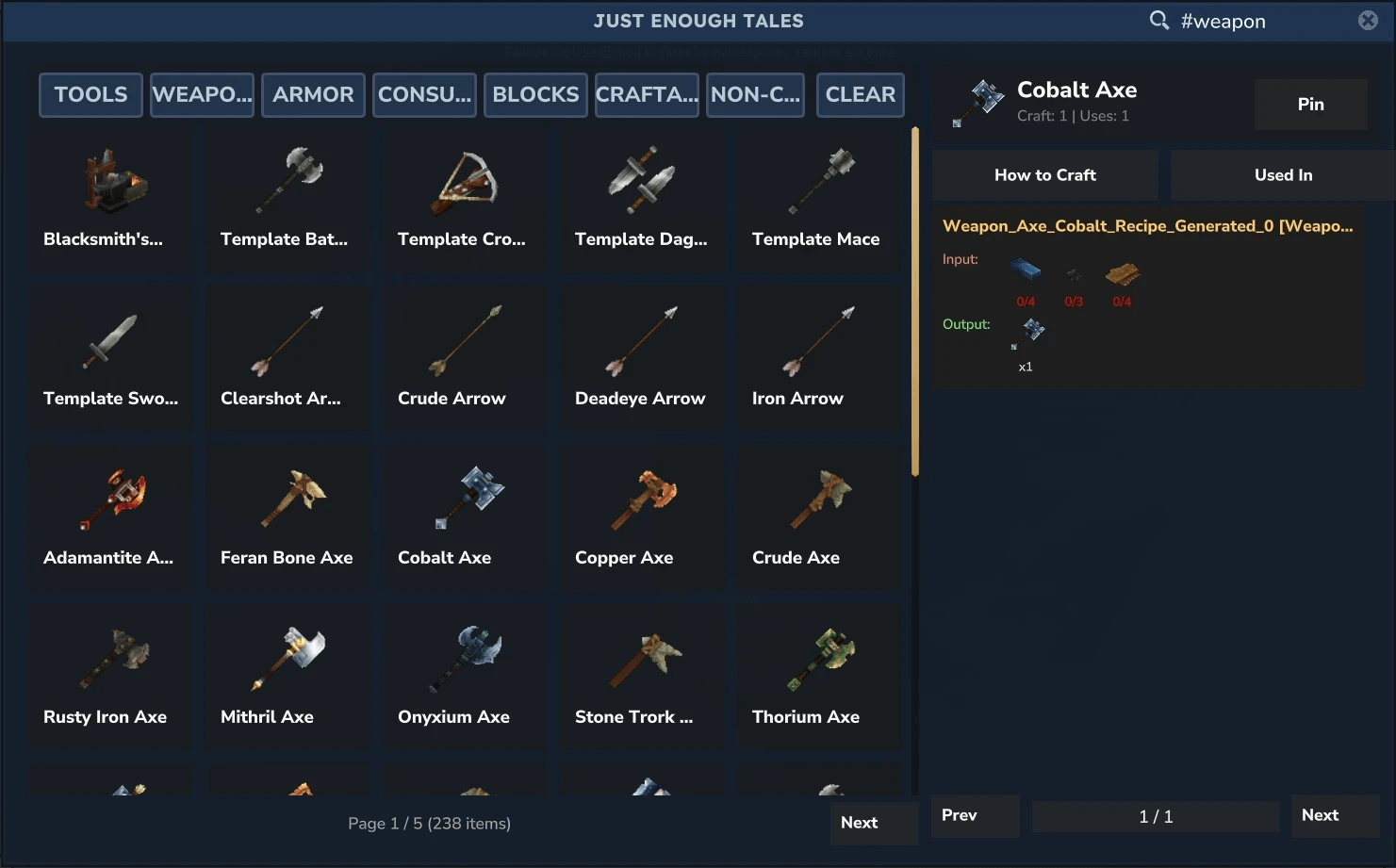Select the Thorium Axe icon

tap(821, 659)
